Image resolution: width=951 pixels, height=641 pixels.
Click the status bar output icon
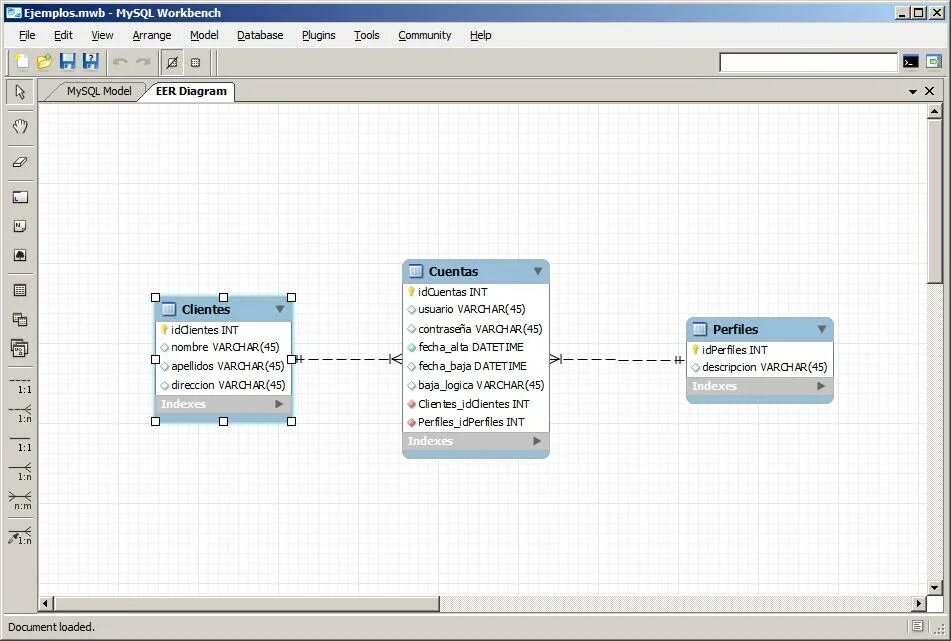tap(918, 626)
